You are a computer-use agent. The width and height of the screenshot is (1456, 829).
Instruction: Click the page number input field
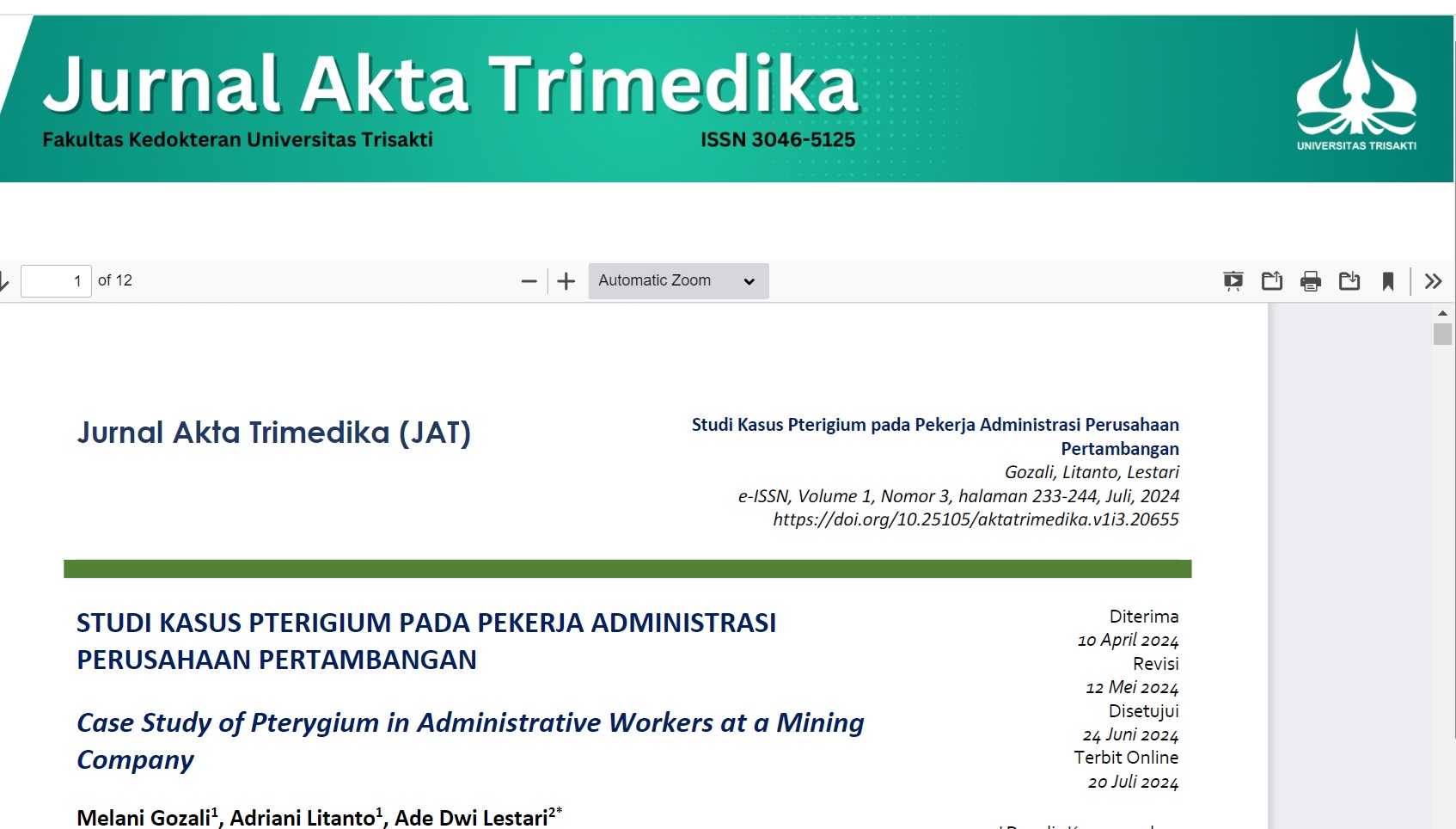pos(56,281)
